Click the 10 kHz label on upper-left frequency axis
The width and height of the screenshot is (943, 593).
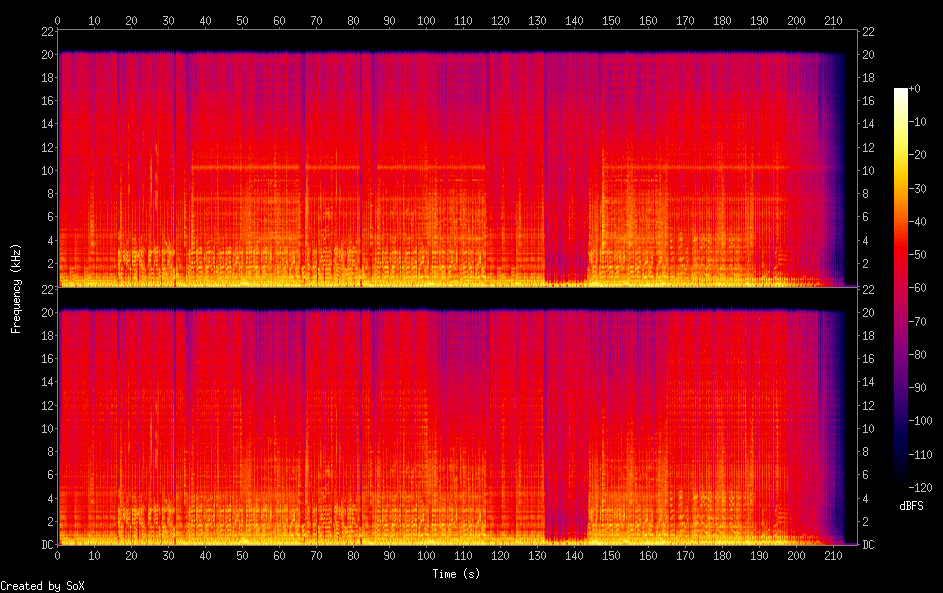point(44,171)
